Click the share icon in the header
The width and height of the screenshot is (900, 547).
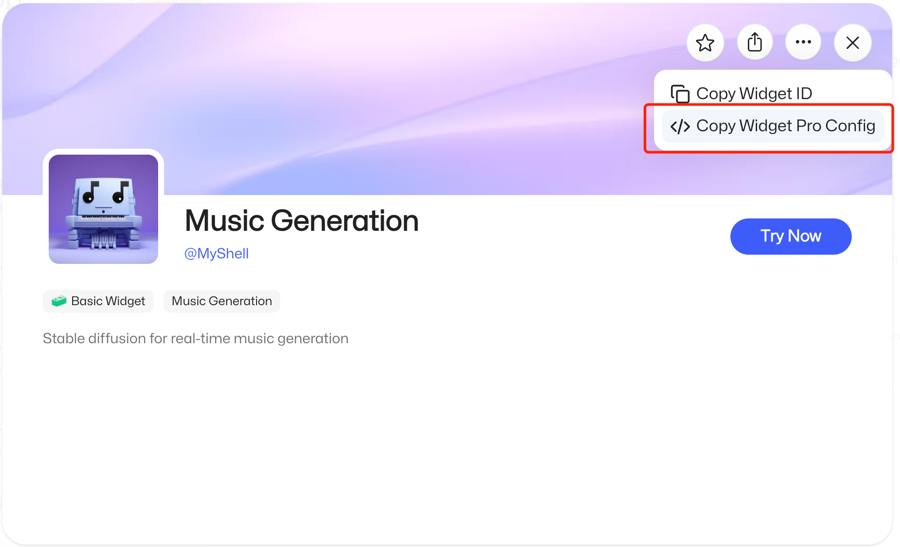coord(755,42)
